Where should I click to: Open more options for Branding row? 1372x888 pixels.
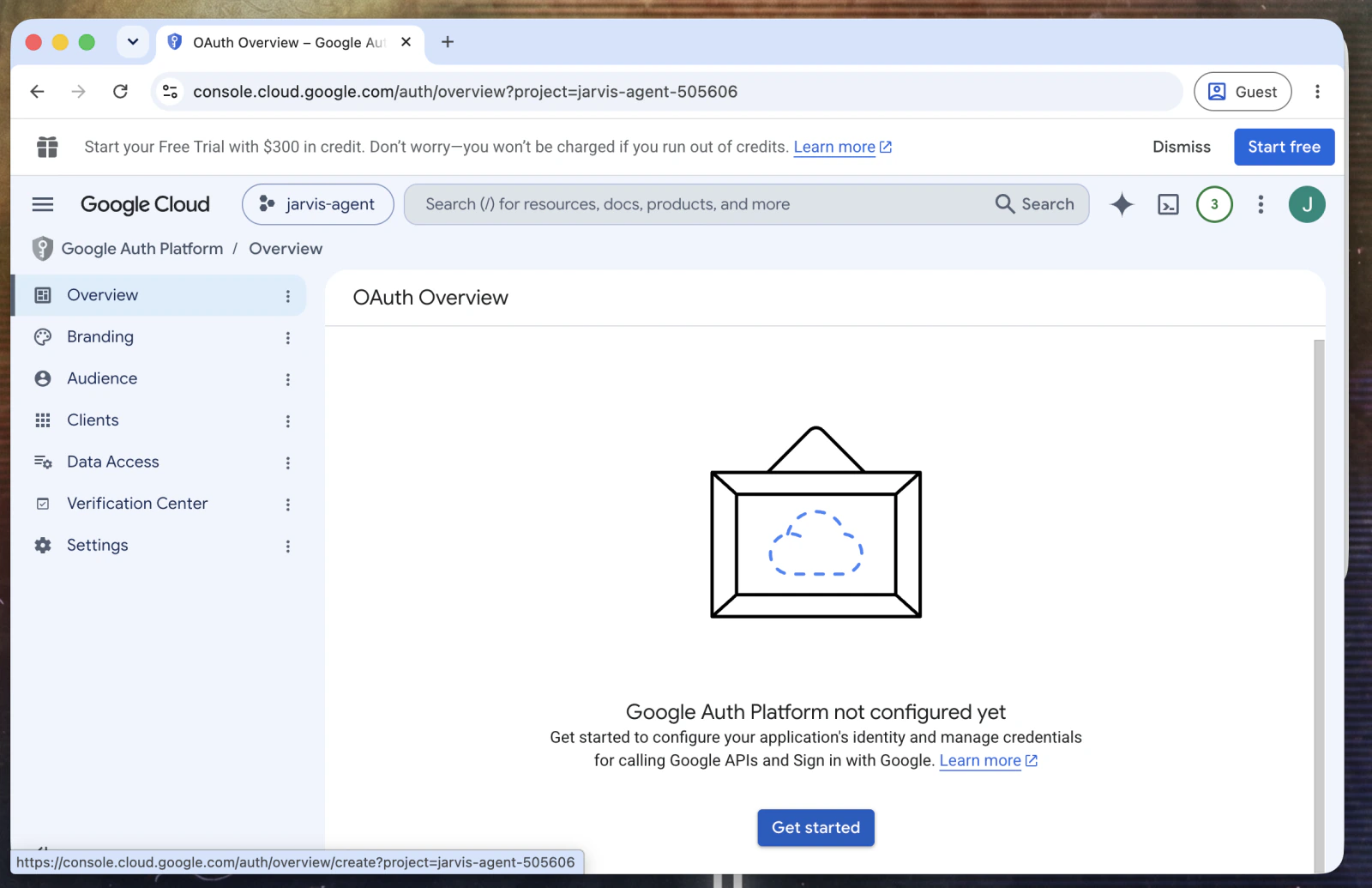coord(288,338)
